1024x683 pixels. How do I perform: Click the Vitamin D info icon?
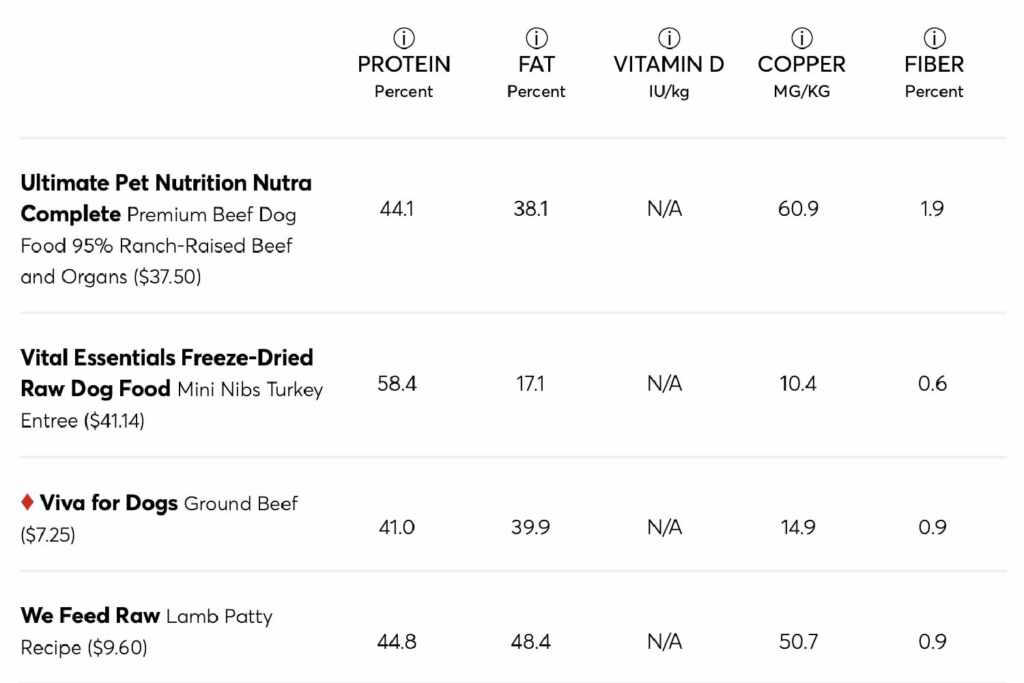pyautogui.click(x=668, y=38)
